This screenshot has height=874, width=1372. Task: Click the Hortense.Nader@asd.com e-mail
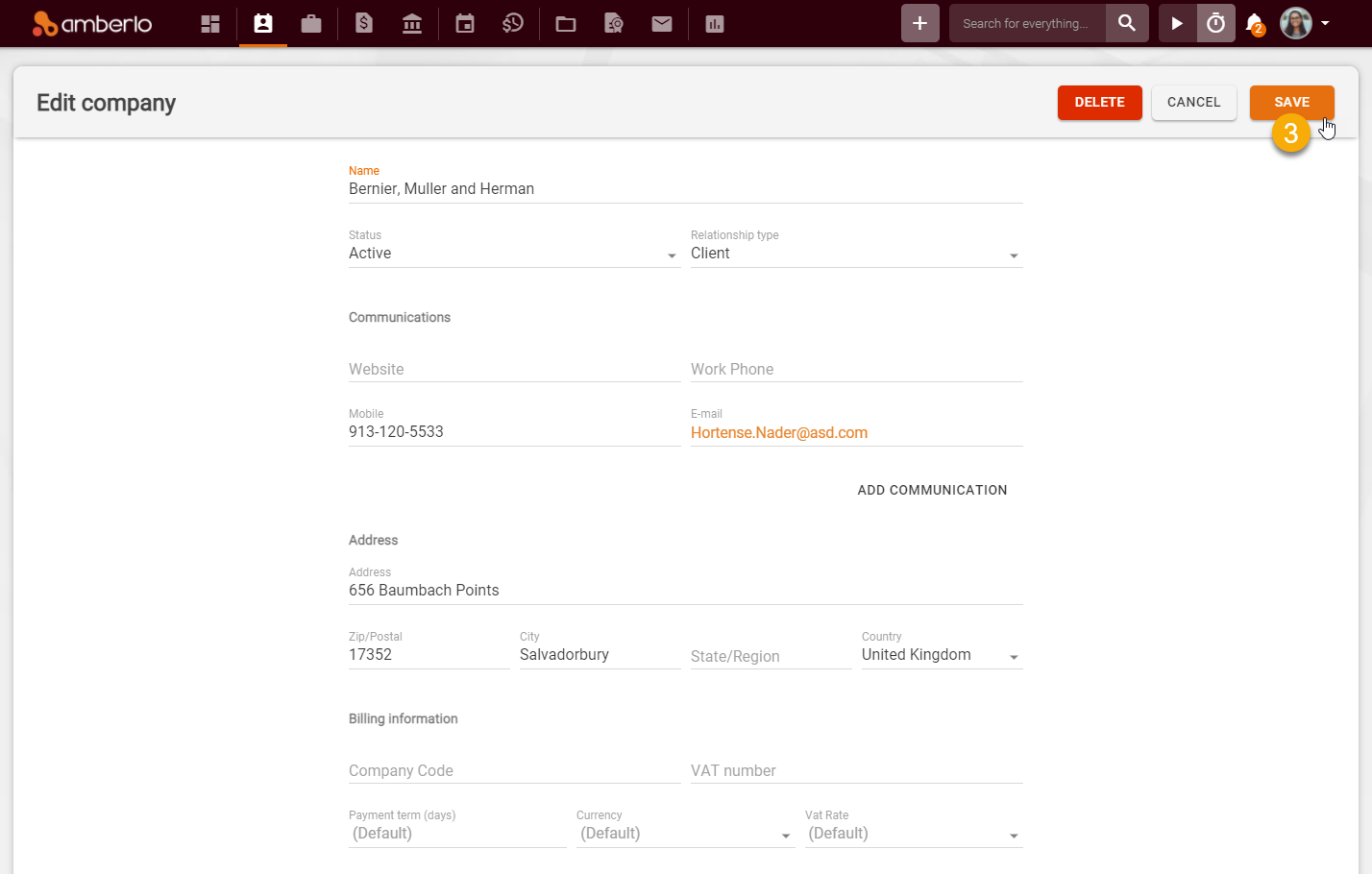779,433
